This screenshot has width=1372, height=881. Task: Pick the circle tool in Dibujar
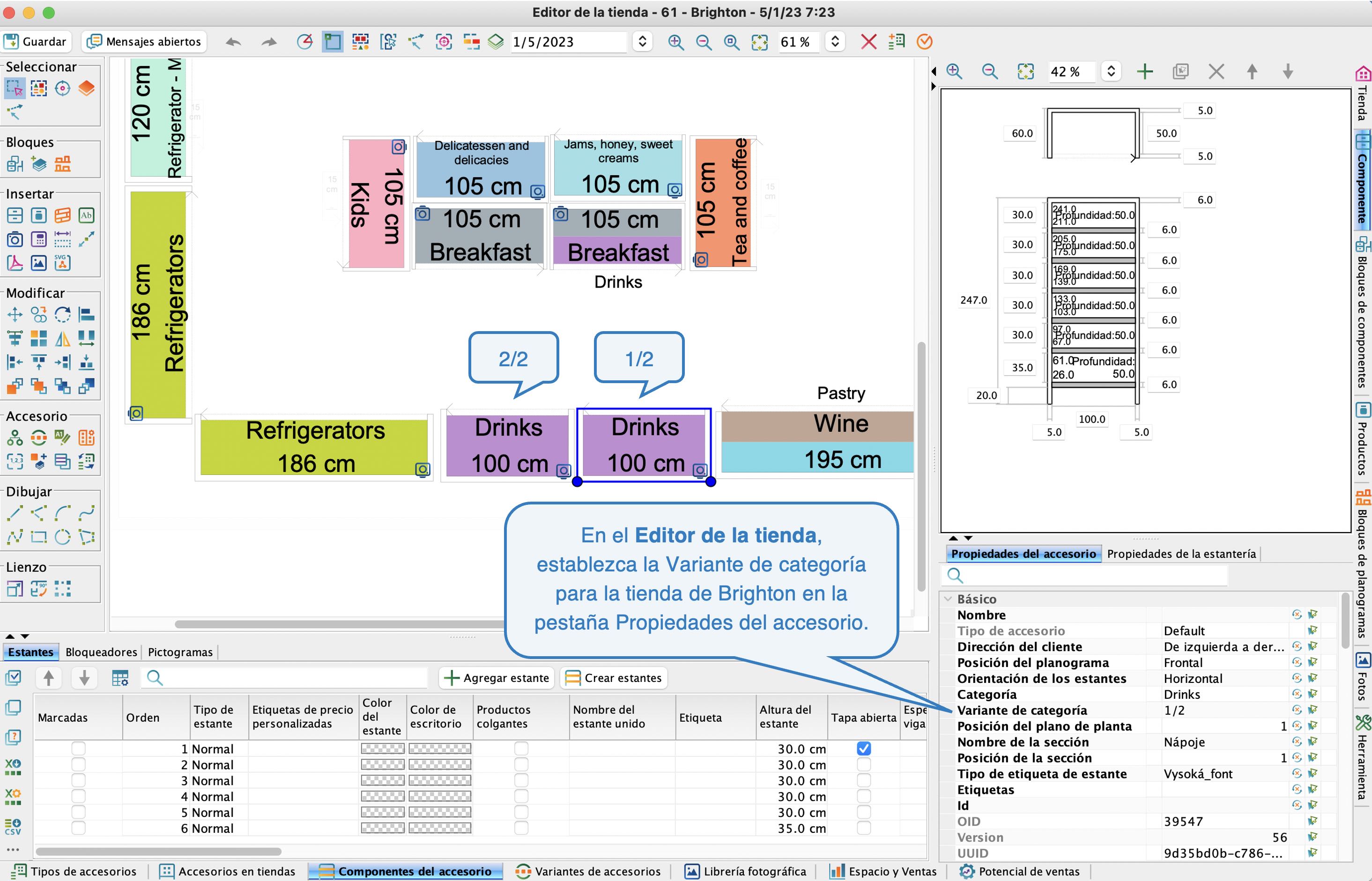(x=62, y=537)
